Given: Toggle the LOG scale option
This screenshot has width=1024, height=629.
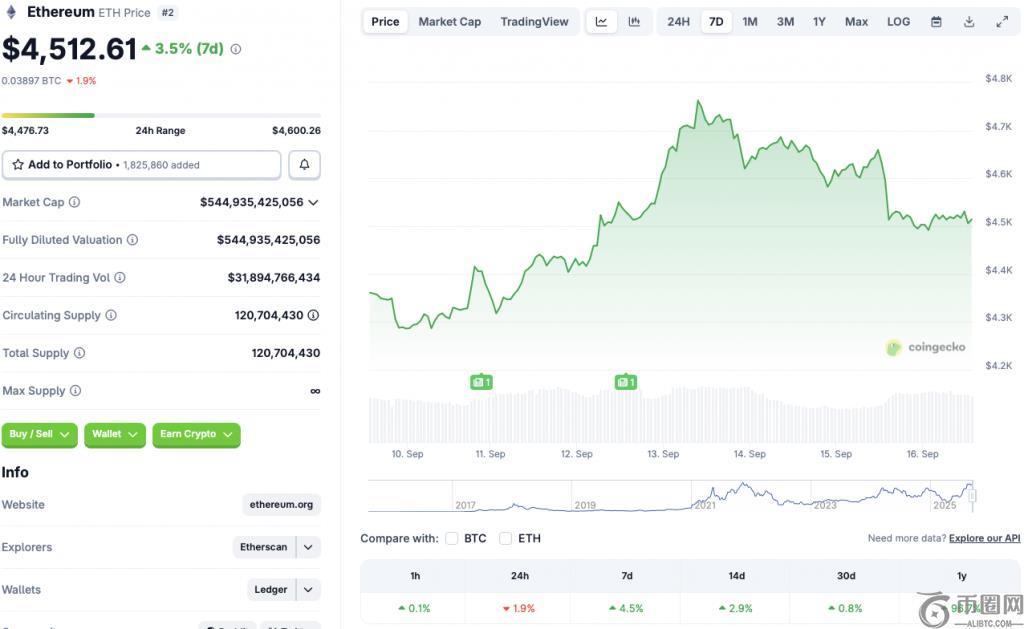Looking at the screenshot, I should pos(898,22).
